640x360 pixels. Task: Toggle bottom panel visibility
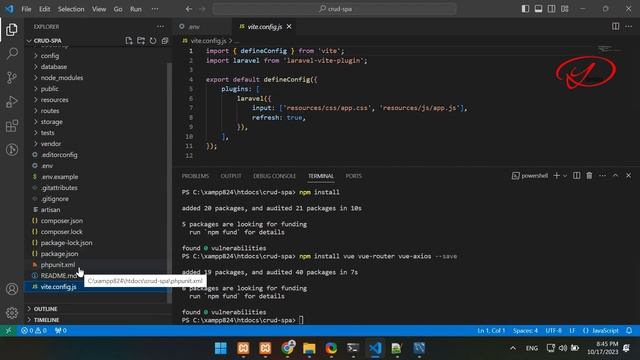click(538, 9)
